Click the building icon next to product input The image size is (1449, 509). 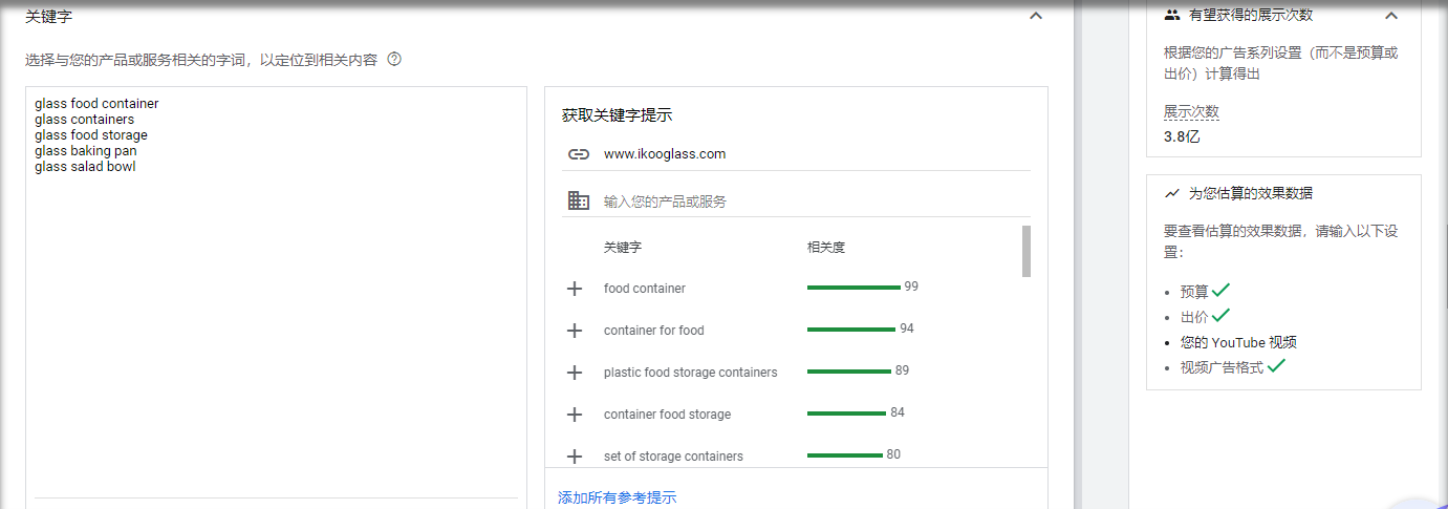578,201
